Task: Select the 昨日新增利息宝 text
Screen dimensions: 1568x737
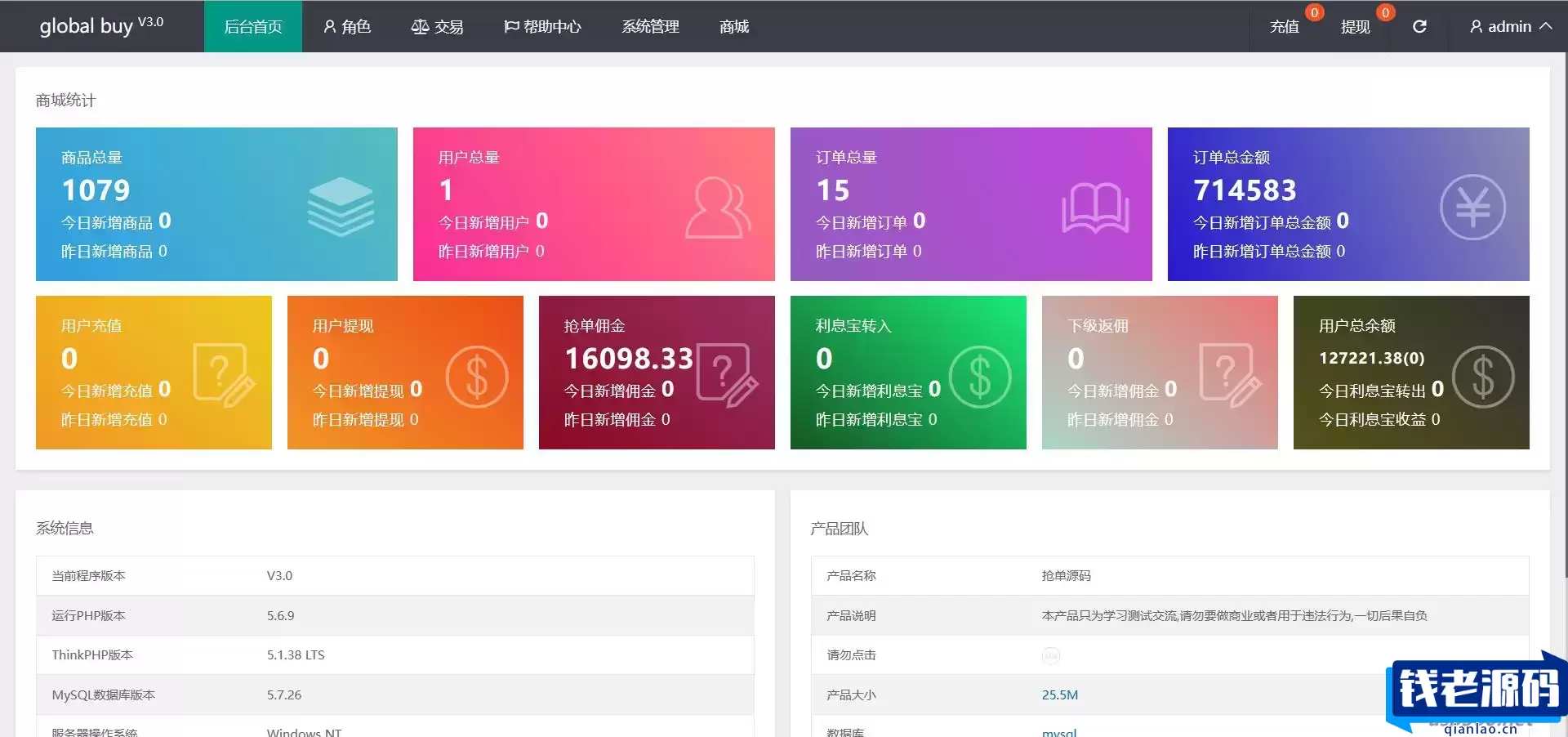Action: 869,420
